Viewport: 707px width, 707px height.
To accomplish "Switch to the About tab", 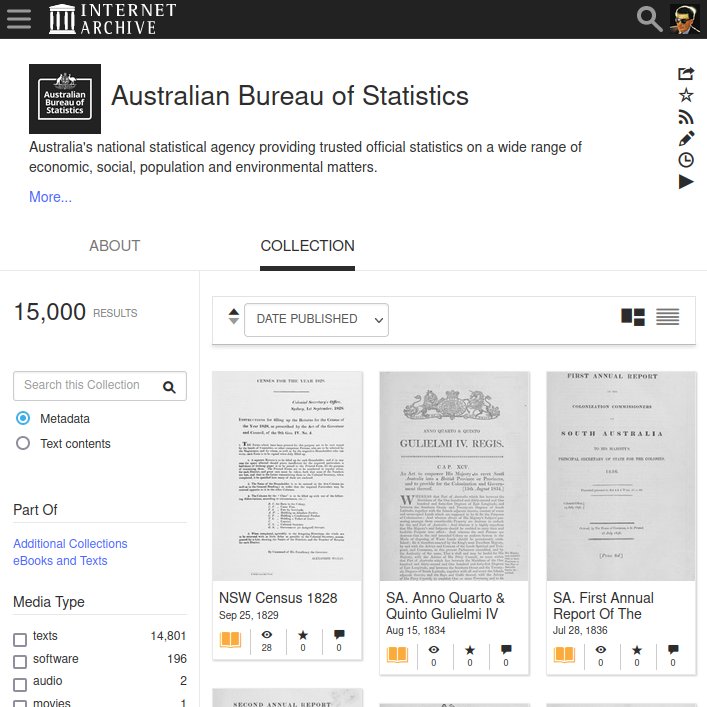I will pos(115,246).
